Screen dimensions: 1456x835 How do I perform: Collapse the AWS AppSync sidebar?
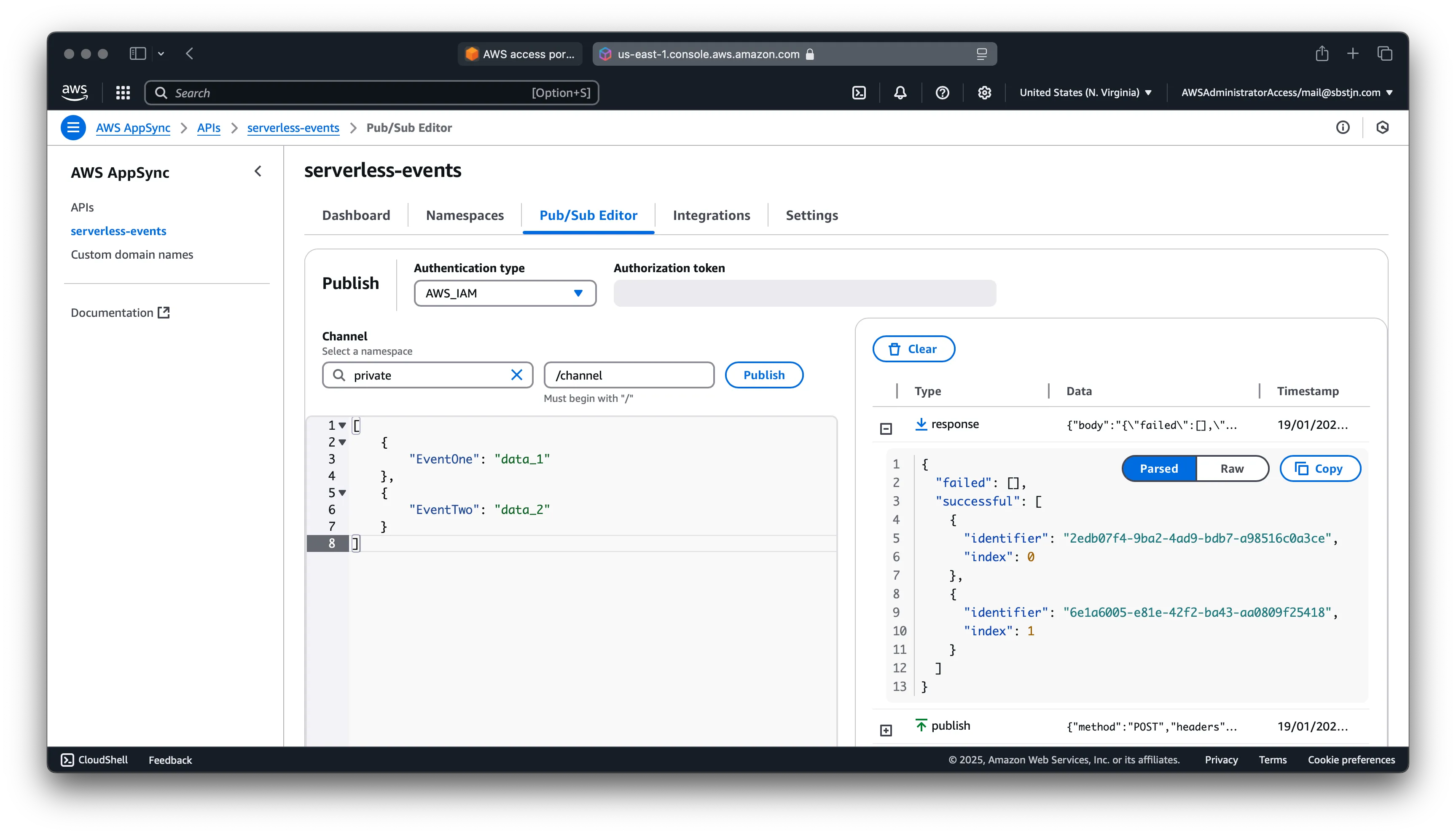pos(258,171)
